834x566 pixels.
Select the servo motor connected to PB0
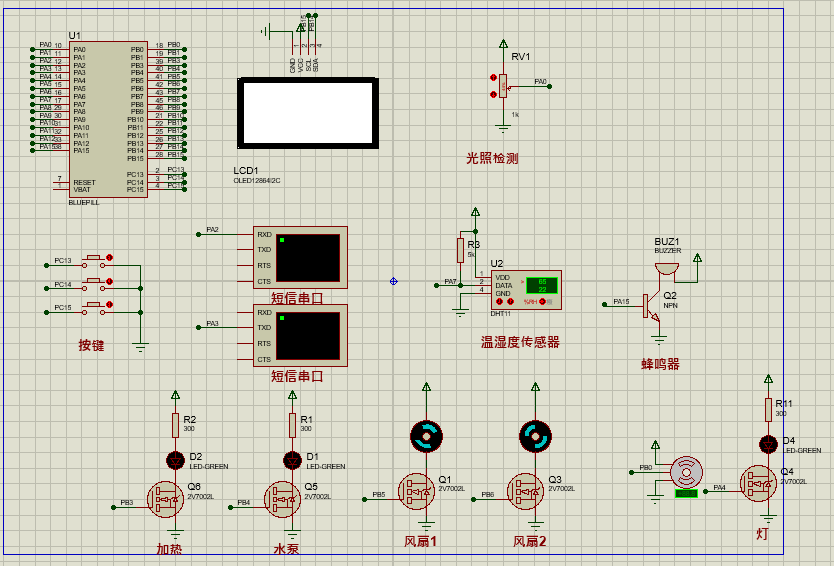point(686,472)
